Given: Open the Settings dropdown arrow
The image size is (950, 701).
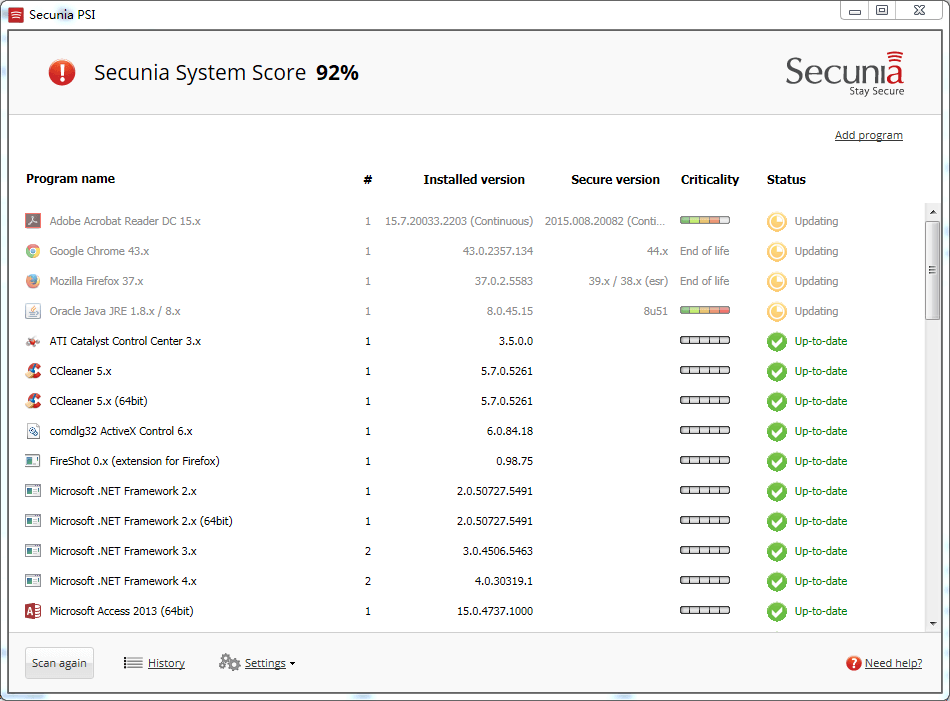Looking at the screenshot, I should (x=293, y=663).
